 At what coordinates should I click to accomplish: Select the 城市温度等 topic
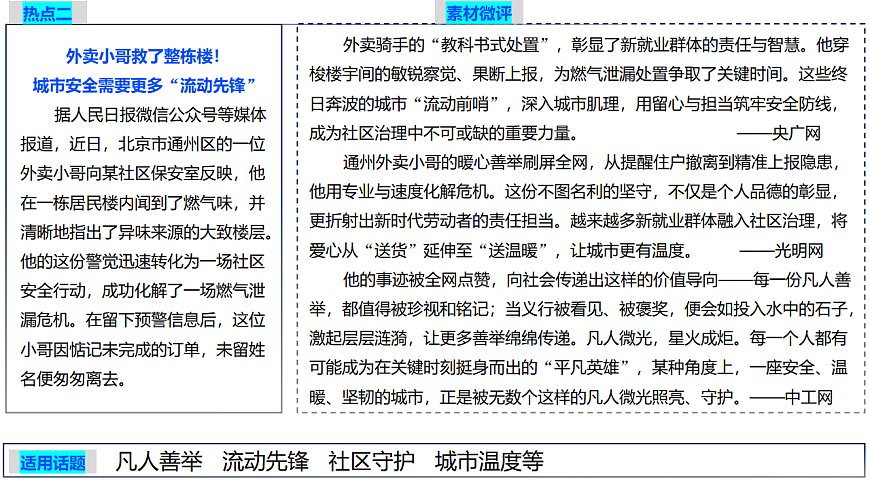point(489,462)
